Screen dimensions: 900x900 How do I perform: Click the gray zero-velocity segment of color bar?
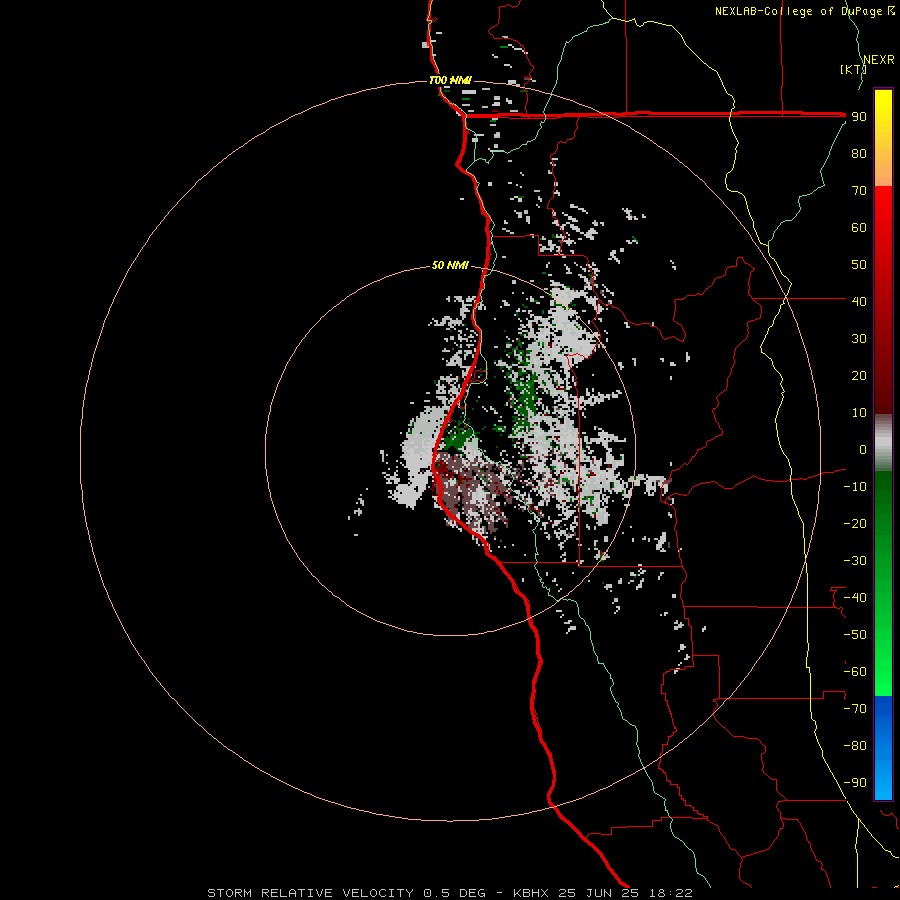[883, 443]
